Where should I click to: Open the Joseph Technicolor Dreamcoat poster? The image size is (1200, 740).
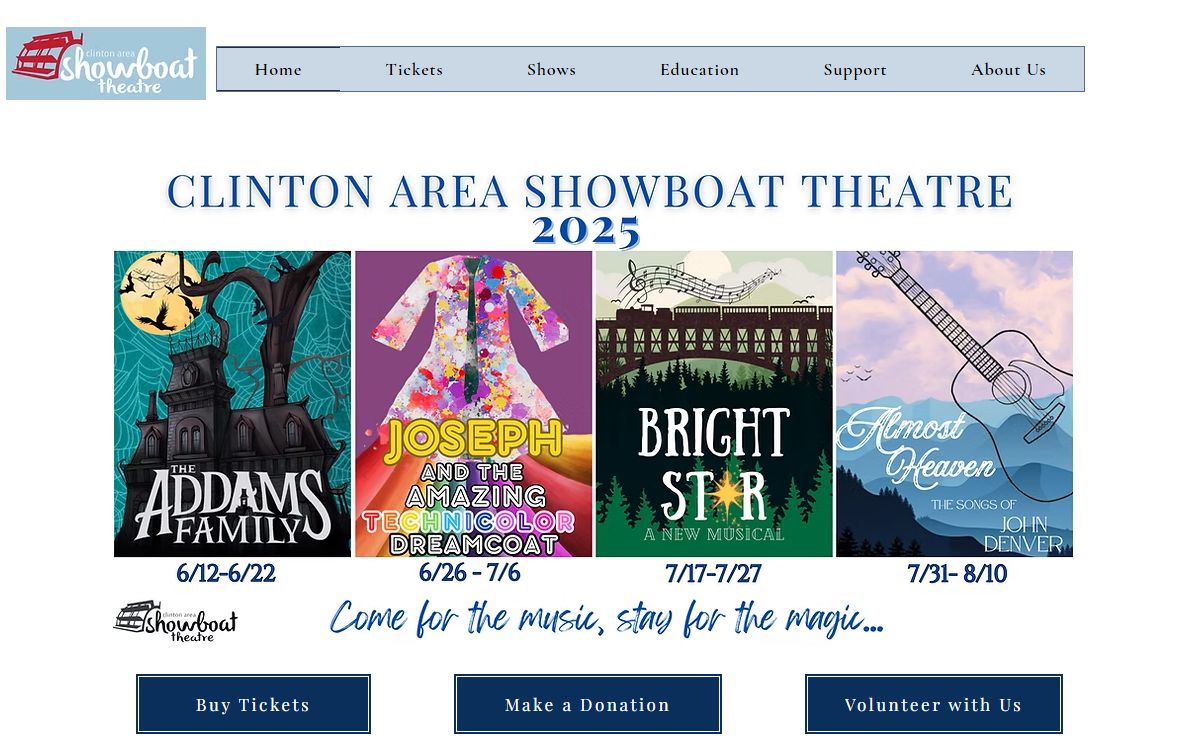coord(473,404)
